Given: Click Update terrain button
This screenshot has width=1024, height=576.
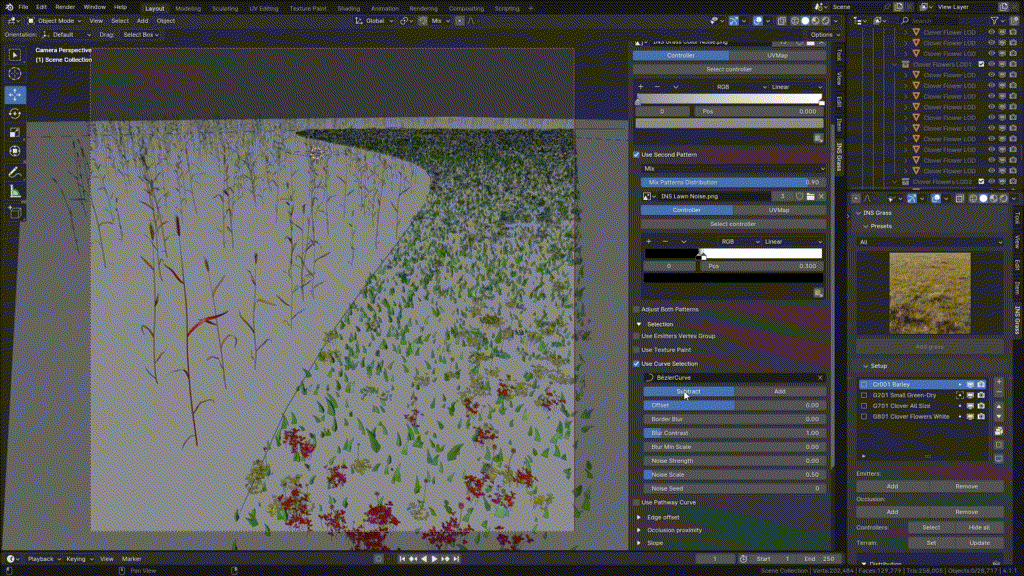Looking at the screenshot, I should point(979,543).
